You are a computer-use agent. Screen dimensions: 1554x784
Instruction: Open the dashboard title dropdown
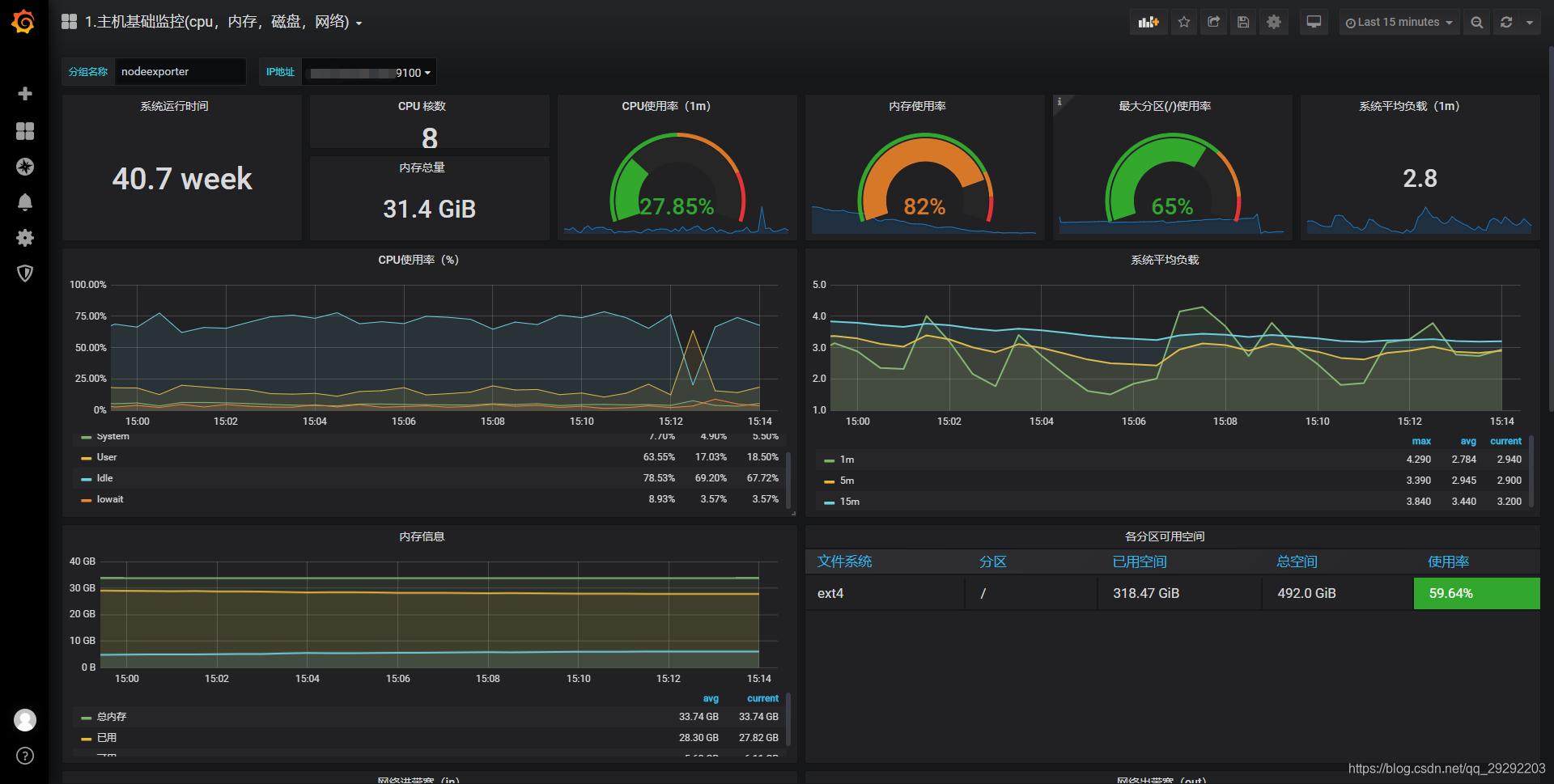pos(223,22)
